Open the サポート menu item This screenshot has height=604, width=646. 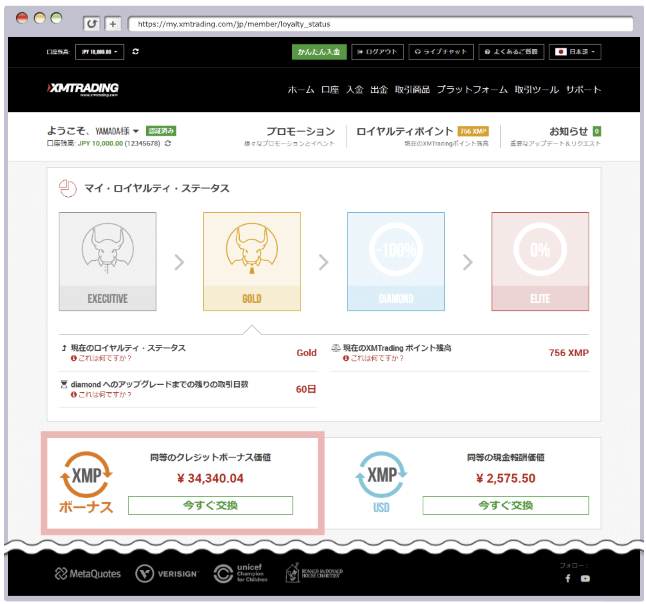click(583, 89)
